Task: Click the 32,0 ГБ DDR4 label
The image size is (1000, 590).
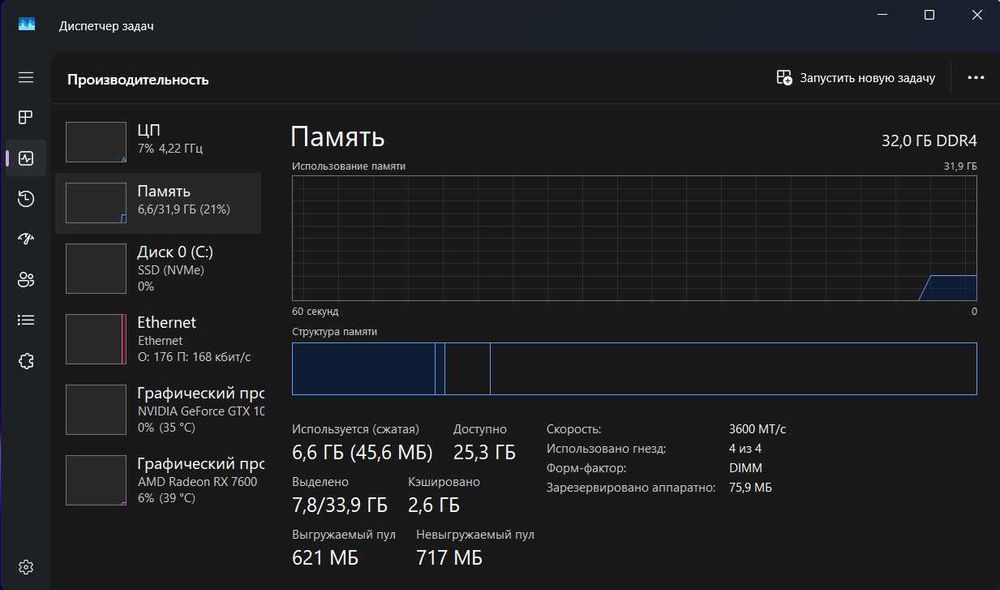Action: (x=929, y=140)
